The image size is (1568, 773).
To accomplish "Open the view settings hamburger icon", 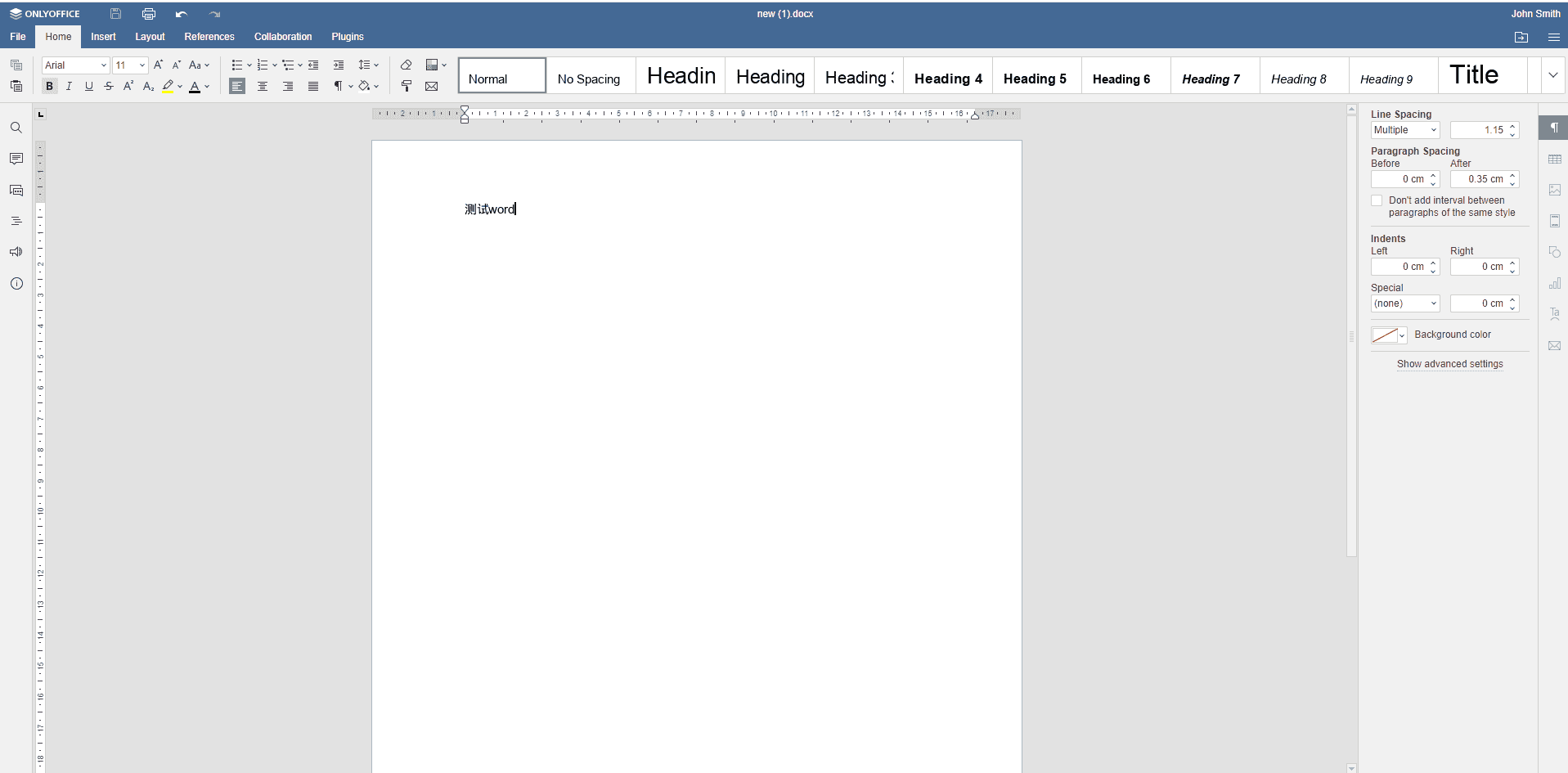I will click(1553, 37).
